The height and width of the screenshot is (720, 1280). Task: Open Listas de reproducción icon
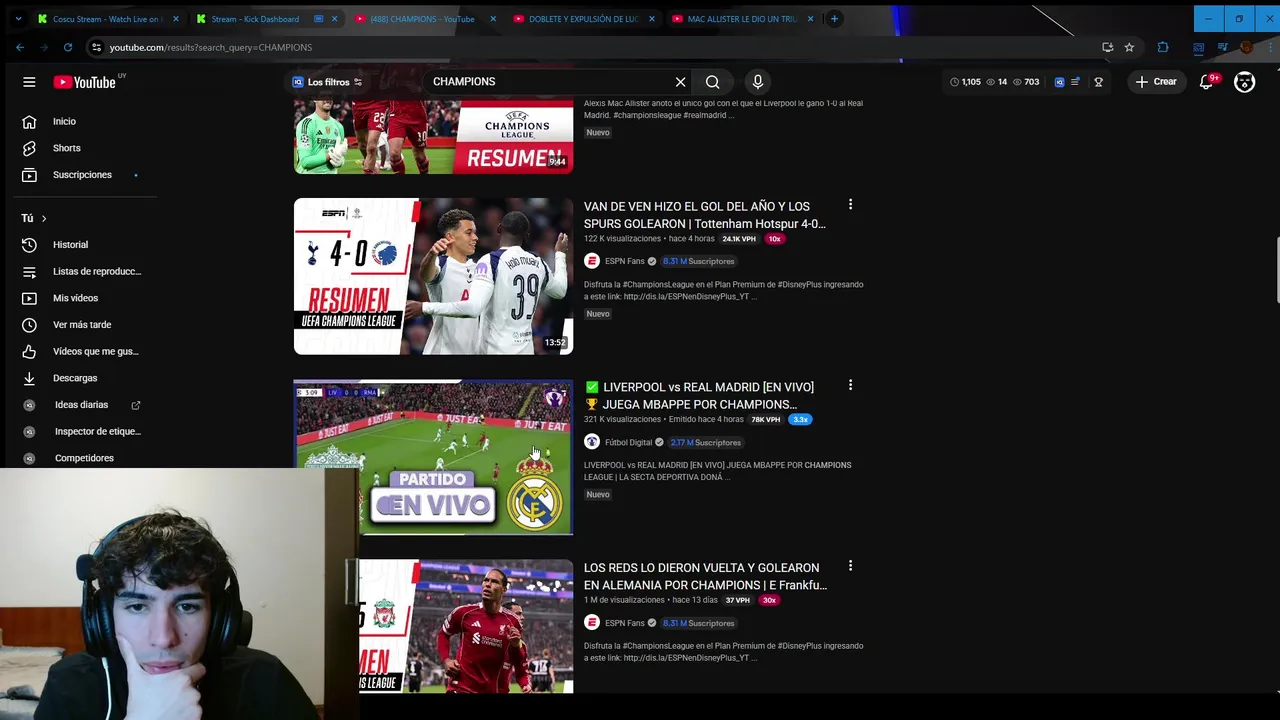click(29, 271)
